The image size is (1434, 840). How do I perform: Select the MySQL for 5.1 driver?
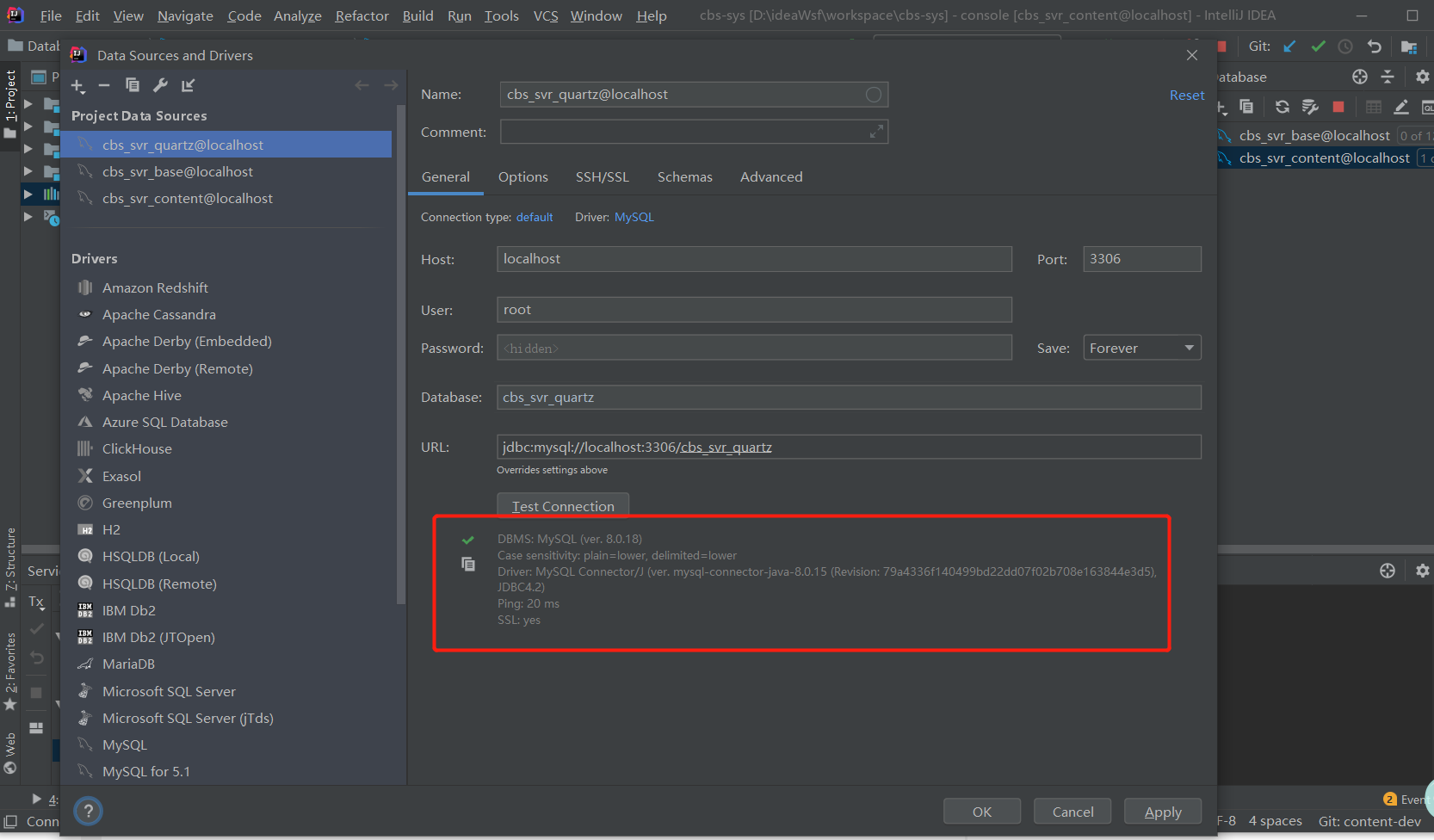(145, 771)
